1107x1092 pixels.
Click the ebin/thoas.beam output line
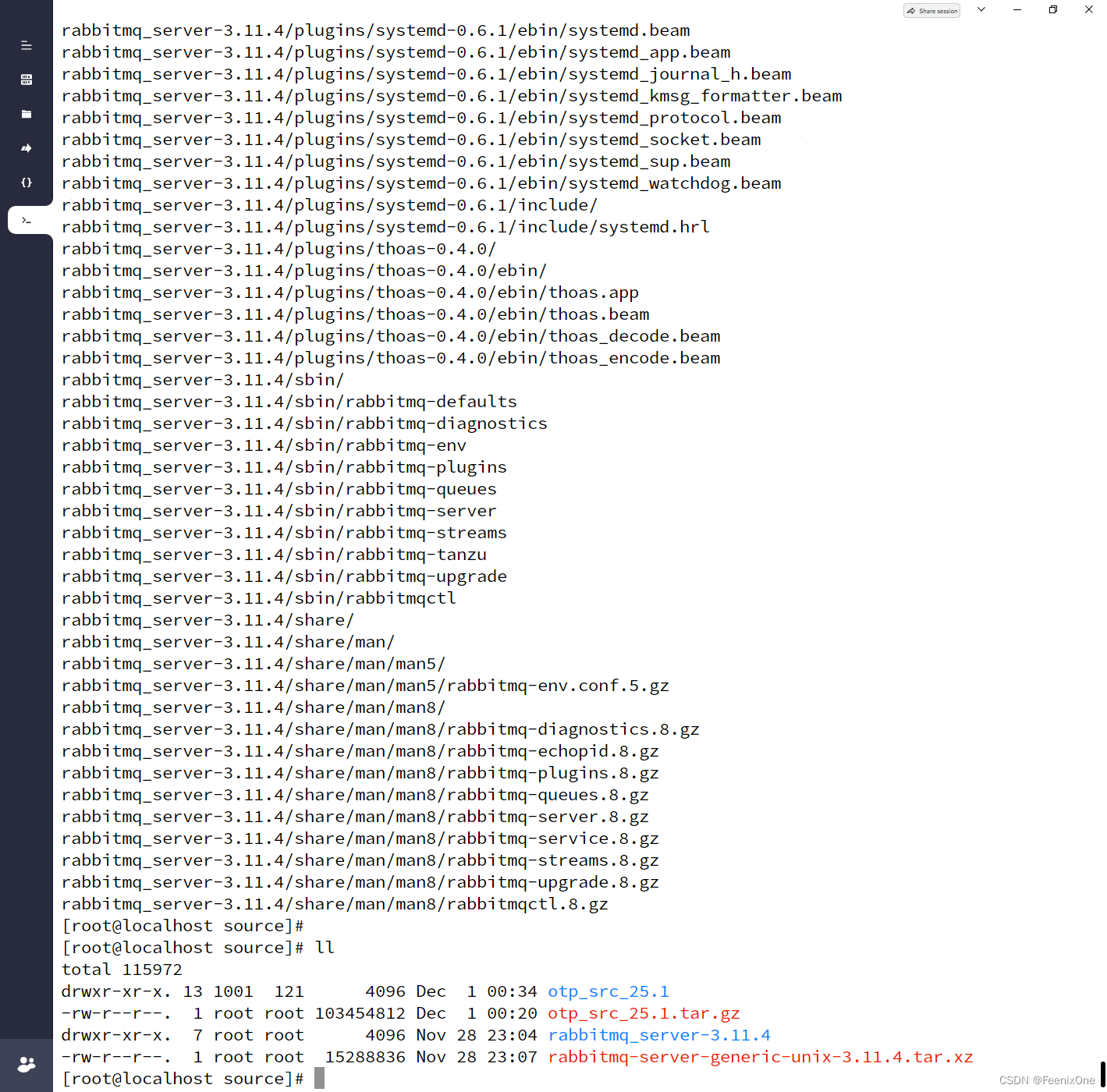356,314
